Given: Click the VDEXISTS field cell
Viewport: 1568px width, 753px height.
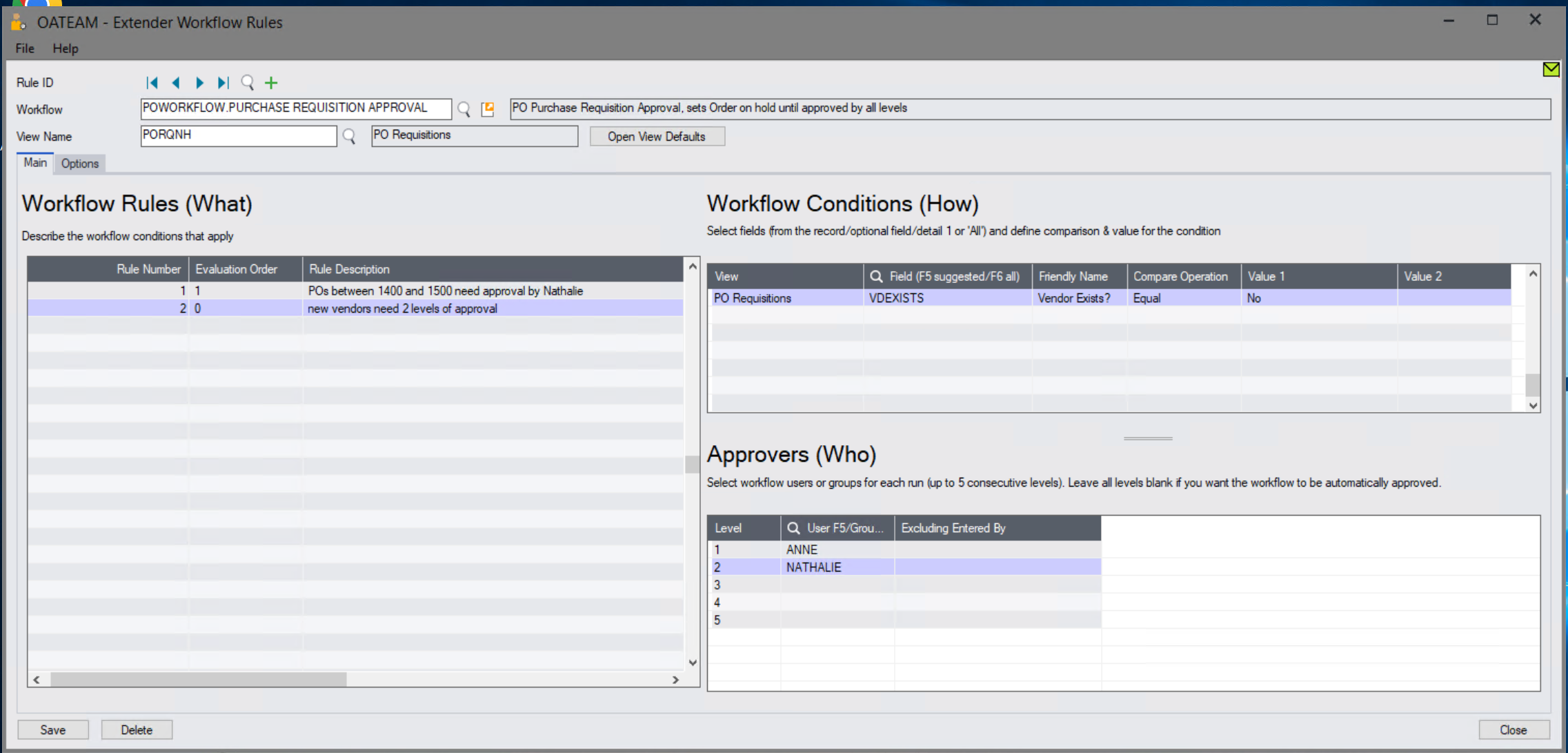Looking at the screenshot, I should [x=947, y=298].
